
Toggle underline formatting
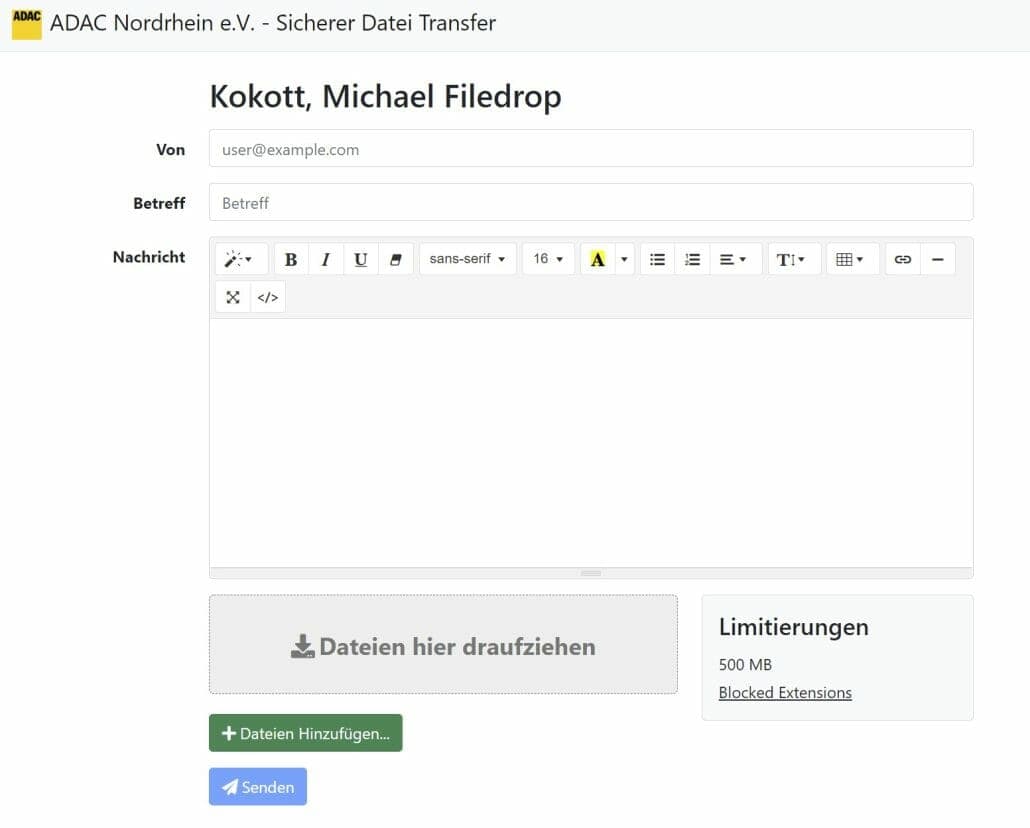coord(361,259)
